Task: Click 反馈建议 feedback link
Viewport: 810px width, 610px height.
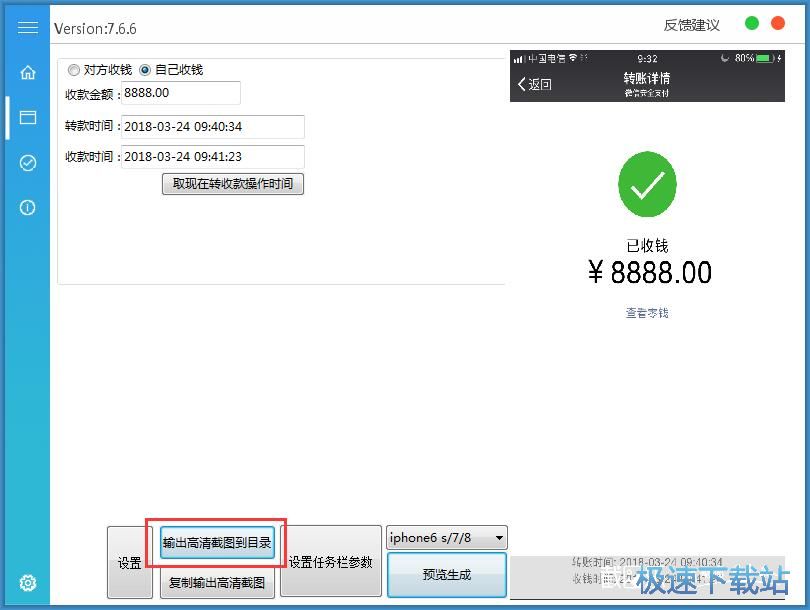Action: coord(691,25)
